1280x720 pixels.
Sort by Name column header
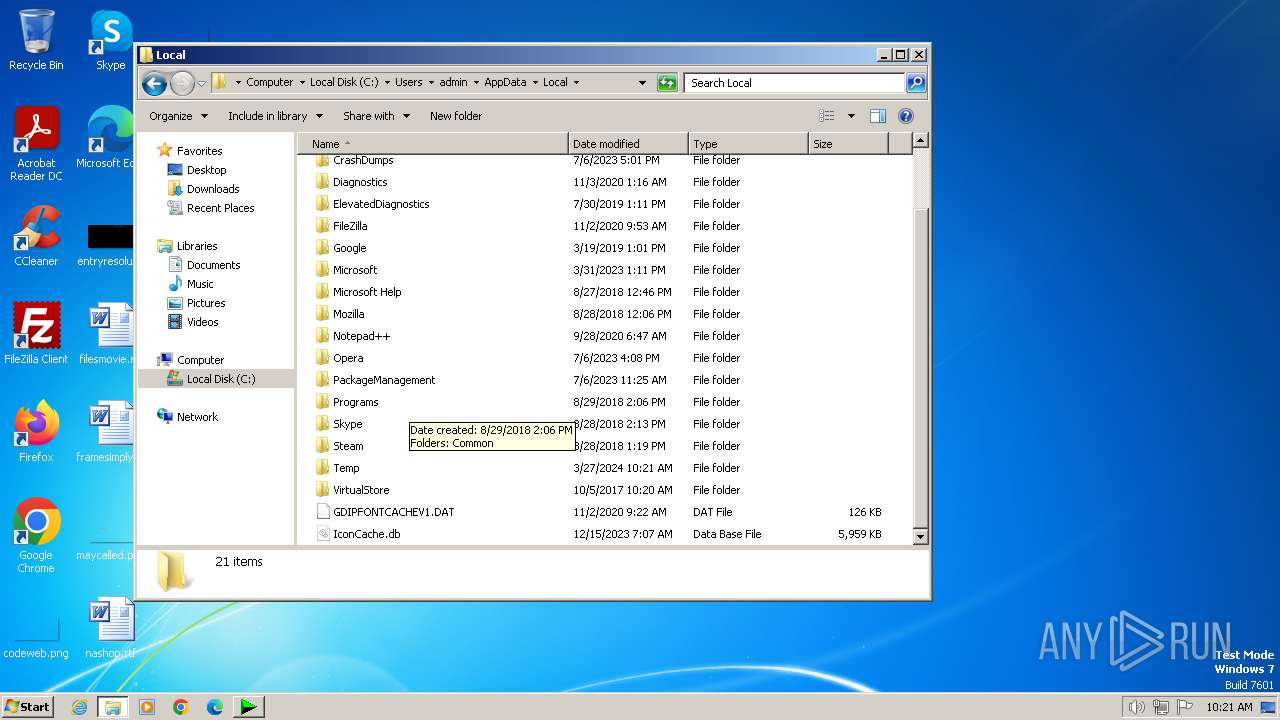[x=433, y=144]
